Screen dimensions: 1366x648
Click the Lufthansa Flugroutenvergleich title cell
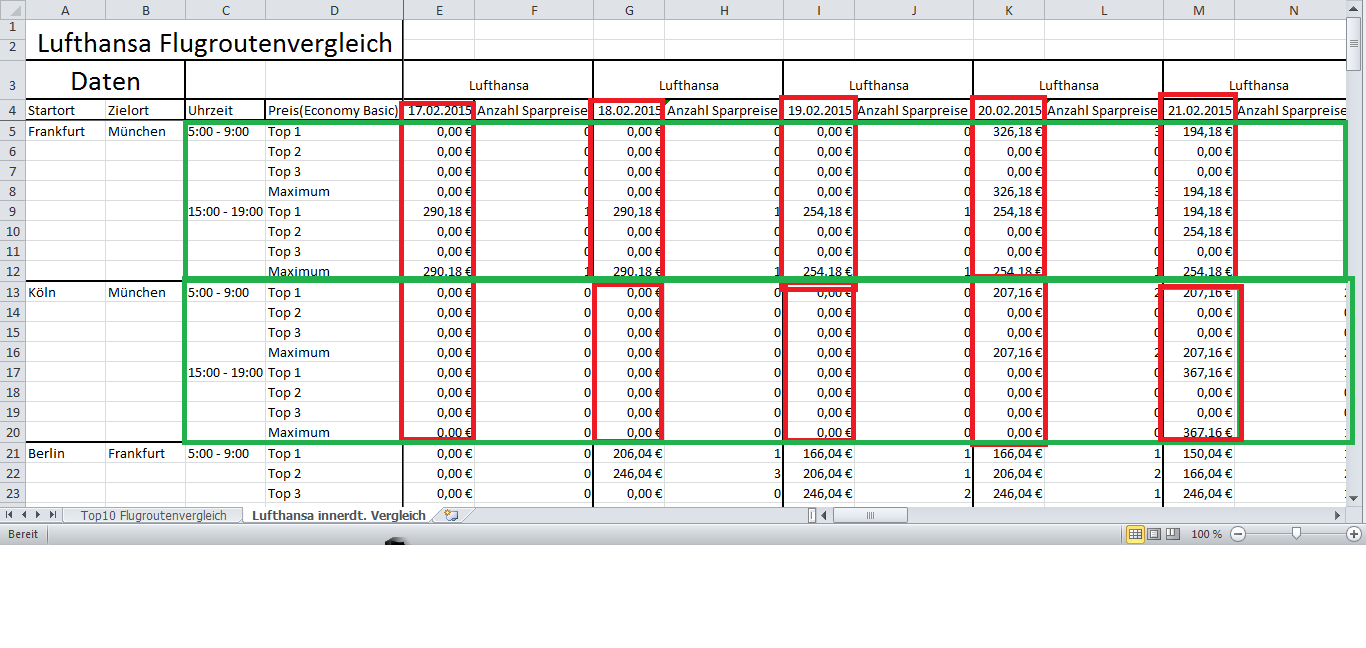click(214, 44)
